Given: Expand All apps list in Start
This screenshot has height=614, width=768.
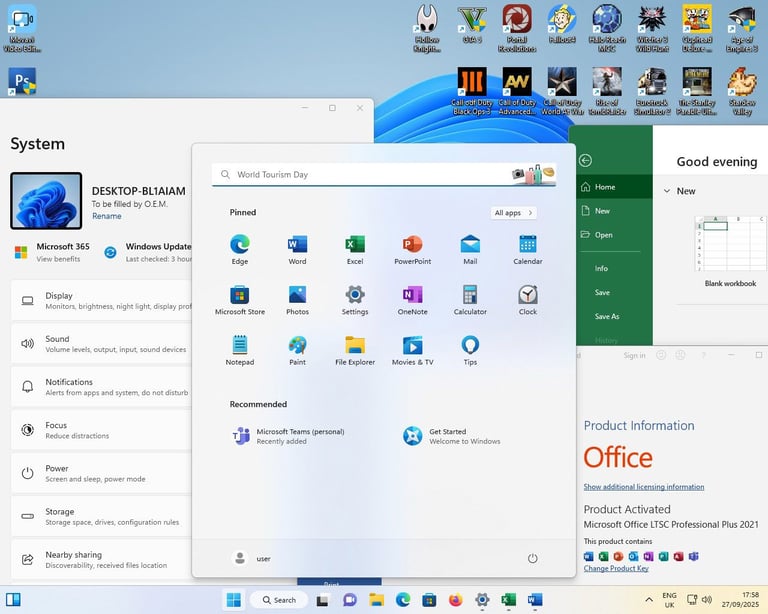Looking at the screenshot, I should (513, 213).
